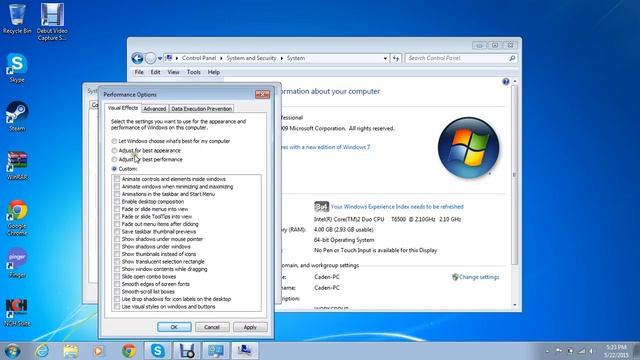The width and height of the screenshot is (640, 360).
Task: Open the WinRAR desktop shortcut
Action: pyautogui.click(x=17, y=165)
